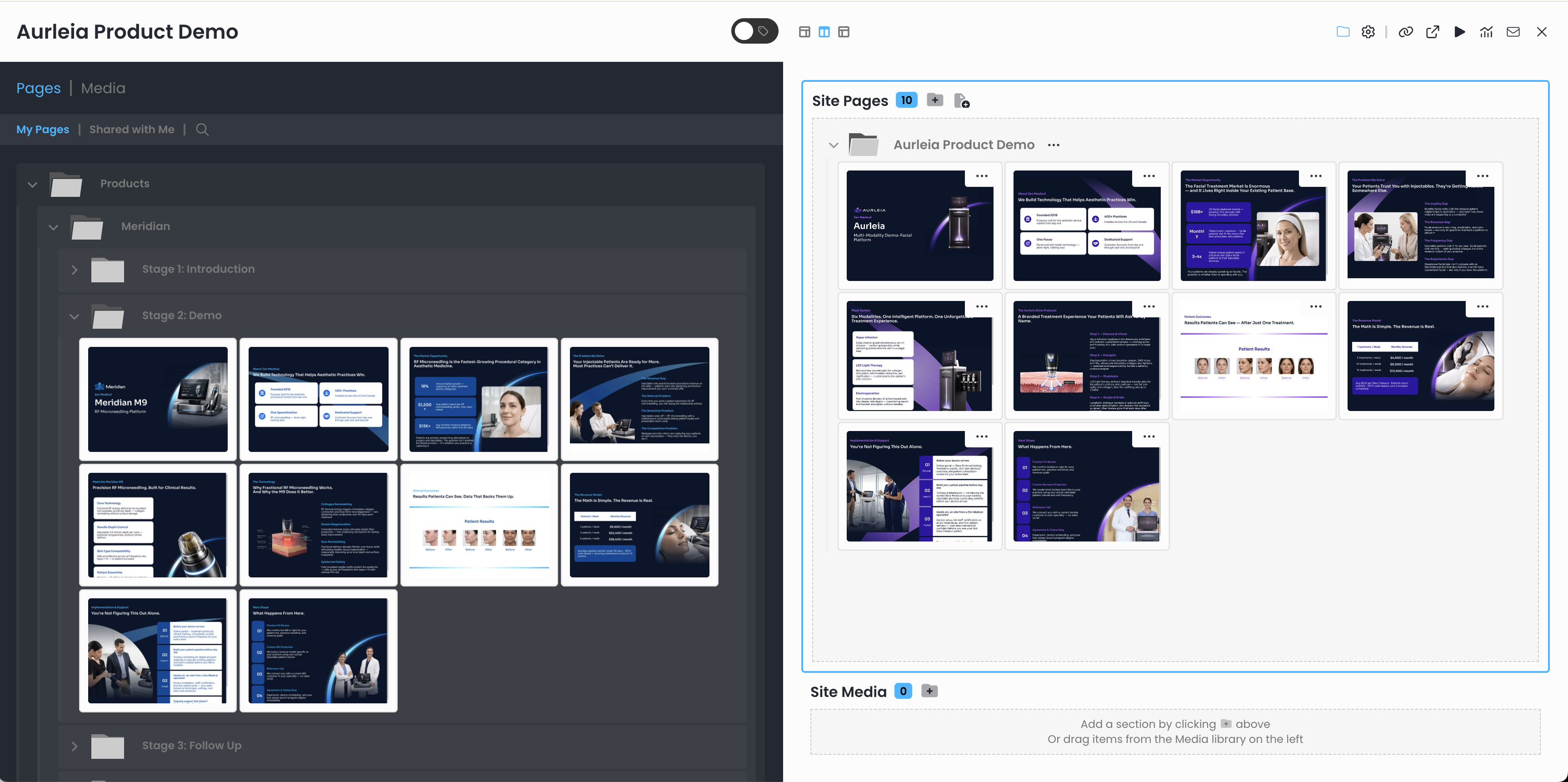The image size is (1568, 782).
Task: Open site settings gear icon
Action: pos(1368,32)
